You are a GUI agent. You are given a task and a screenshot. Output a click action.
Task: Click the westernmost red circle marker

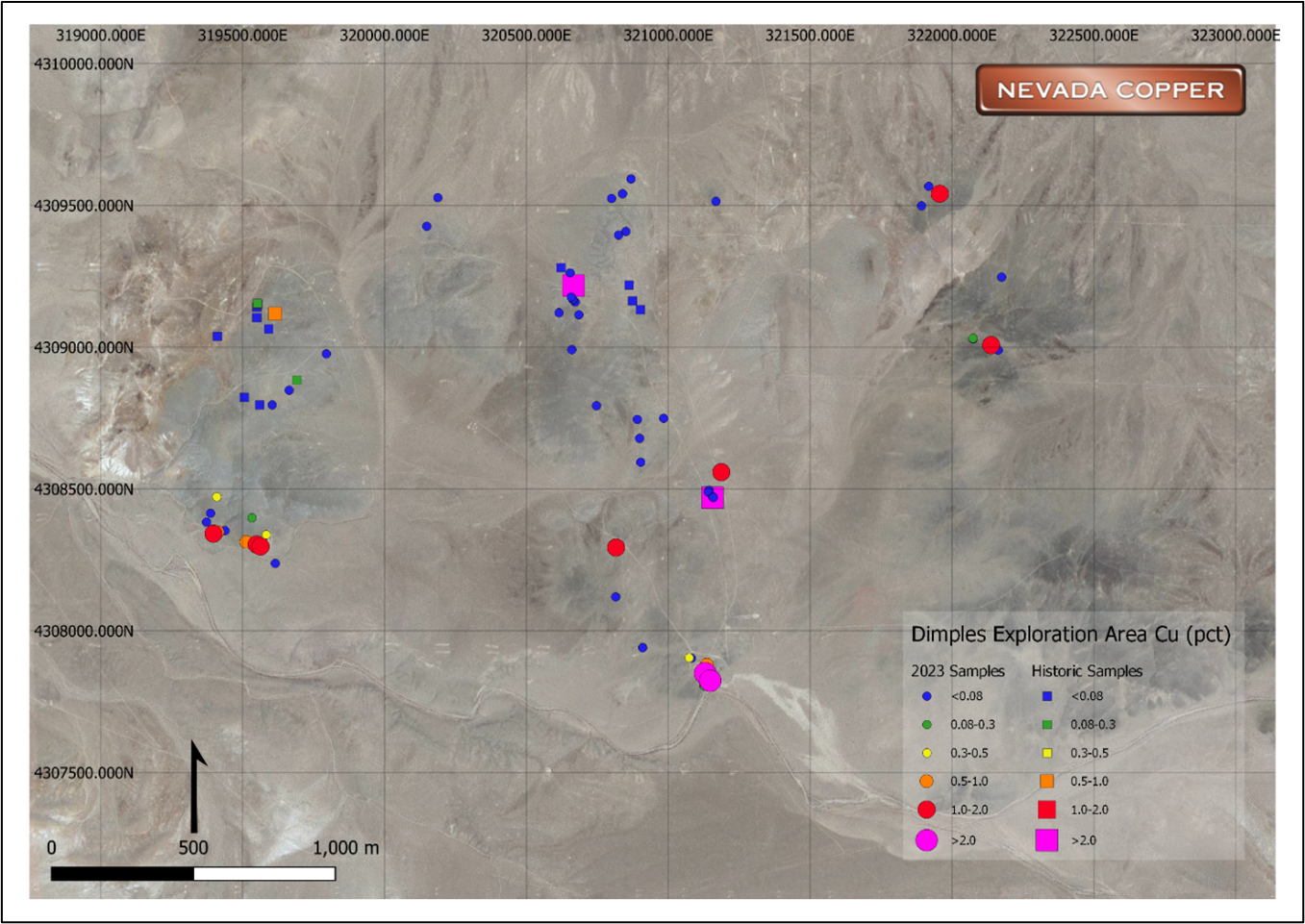(x=213, y=533)
